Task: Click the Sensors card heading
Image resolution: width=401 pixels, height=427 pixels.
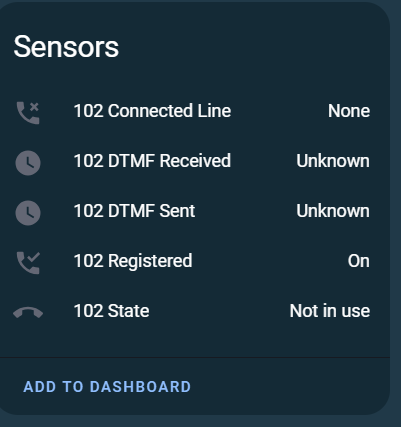Action: (66, 47)
